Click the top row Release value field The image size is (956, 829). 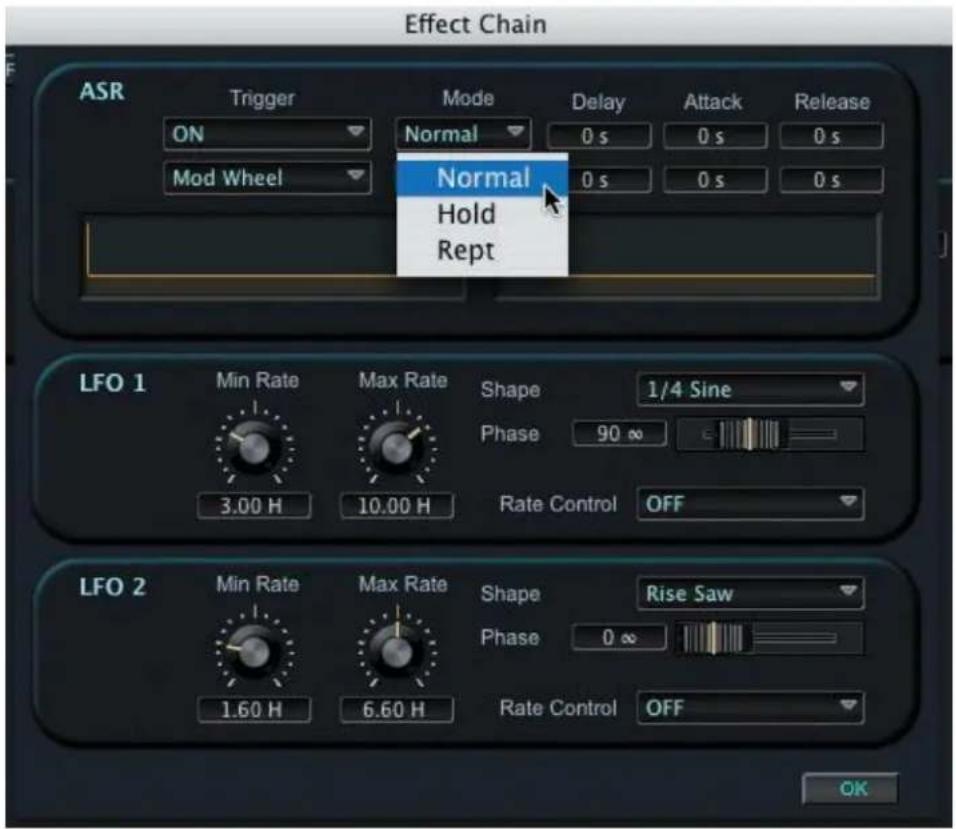click(x=831, y=136)
